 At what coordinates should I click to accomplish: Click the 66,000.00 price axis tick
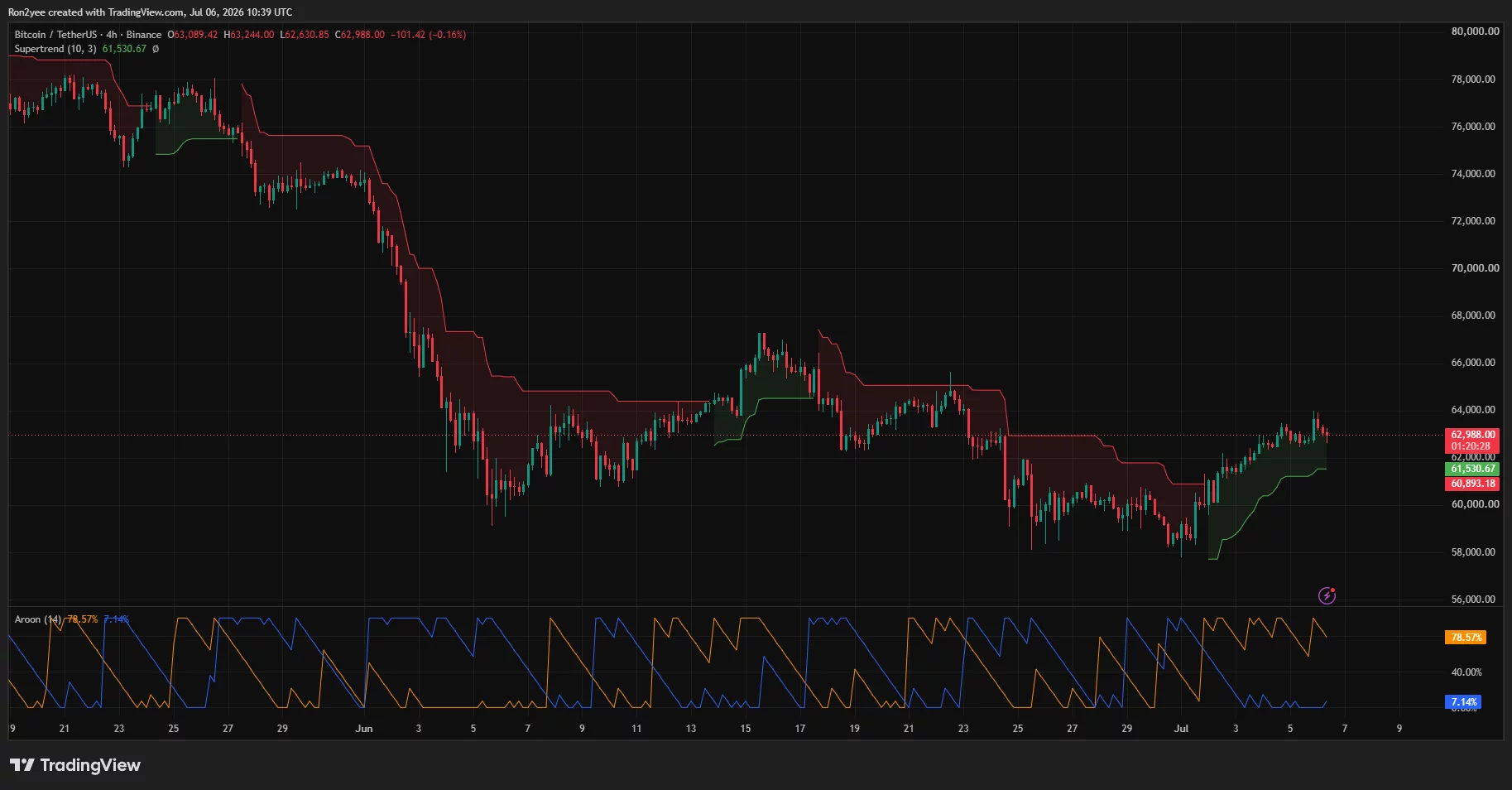pyautogui.click(x=1475, y=363)
